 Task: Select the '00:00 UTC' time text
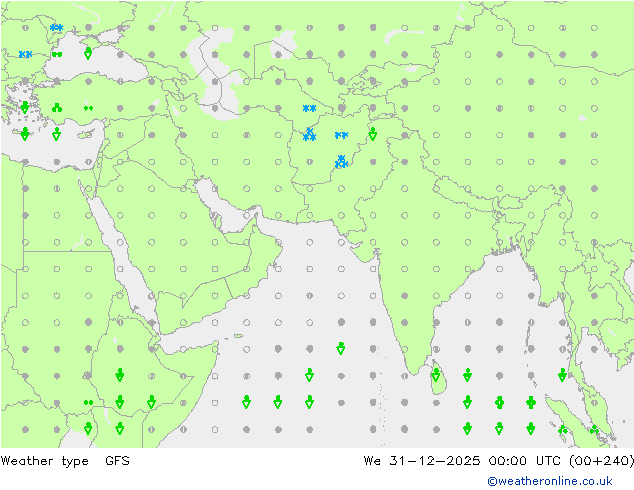pyautogui.click(x=524, y=460)
